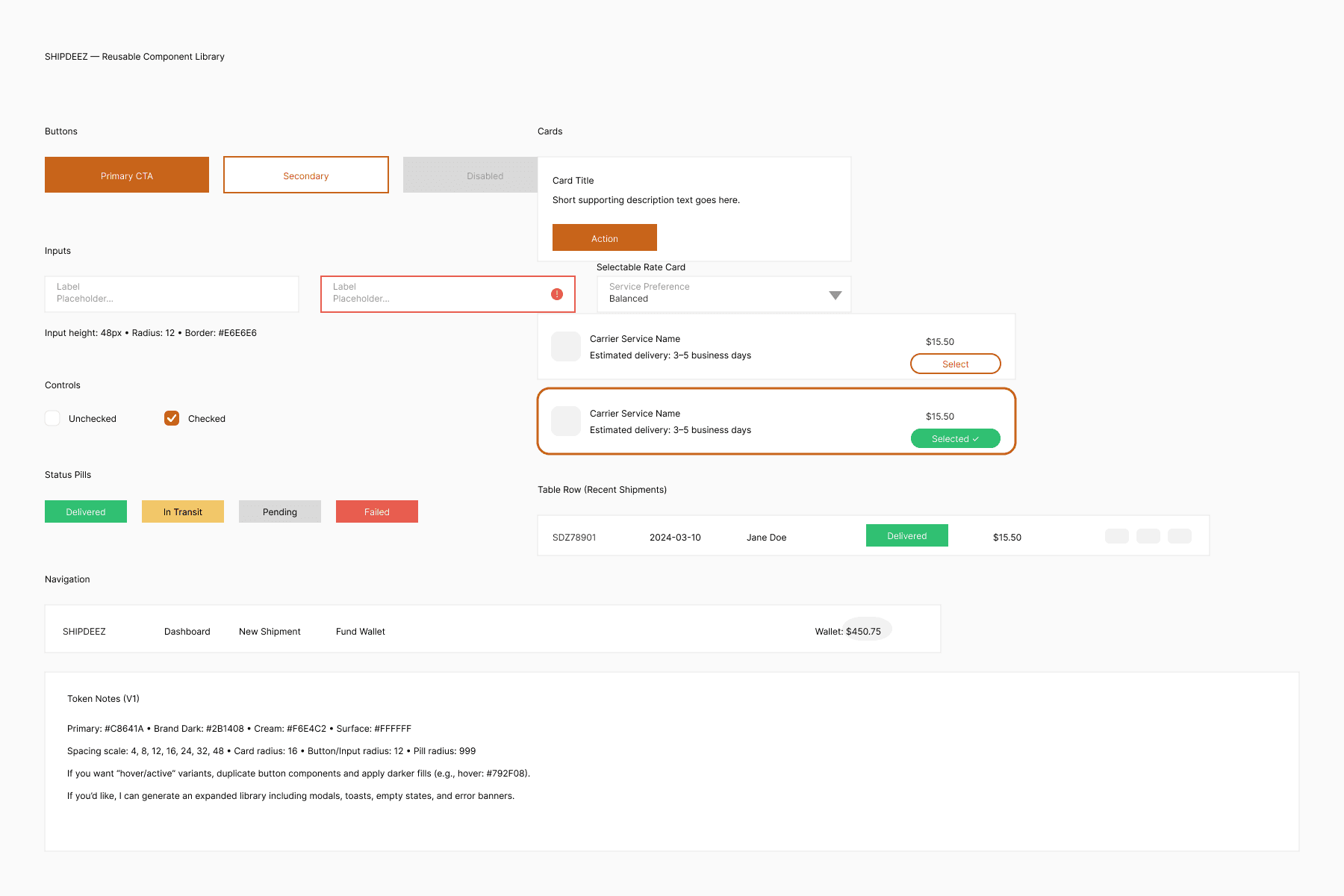Click the Label Placeholder input field
Viewport: 1344px width, 896px height.
pyautogui.click(x=172, y=293)
